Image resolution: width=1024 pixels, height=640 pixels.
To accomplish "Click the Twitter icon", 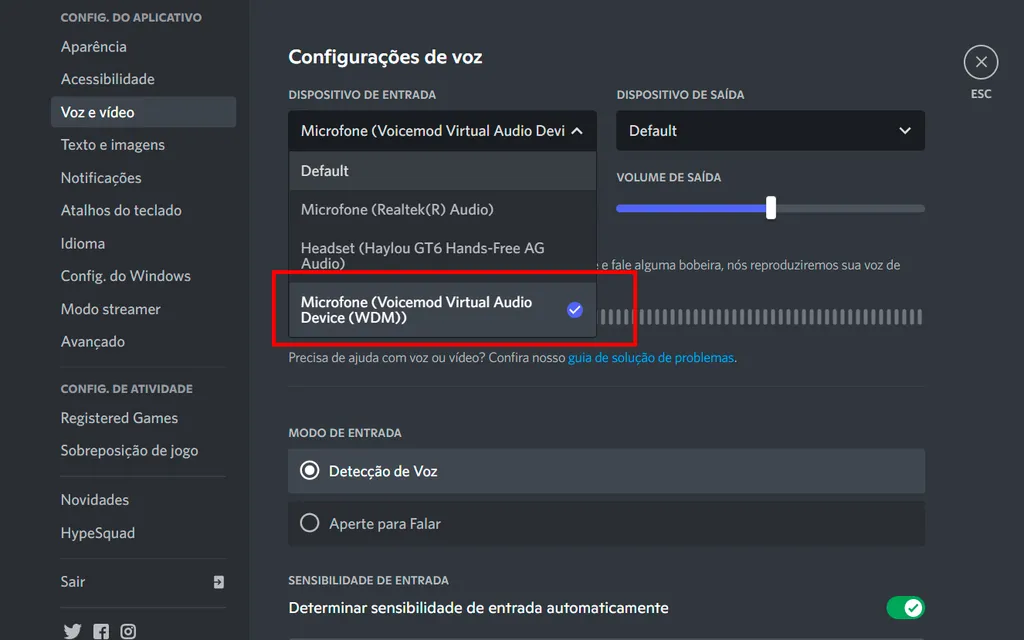I will click(71, 631).
